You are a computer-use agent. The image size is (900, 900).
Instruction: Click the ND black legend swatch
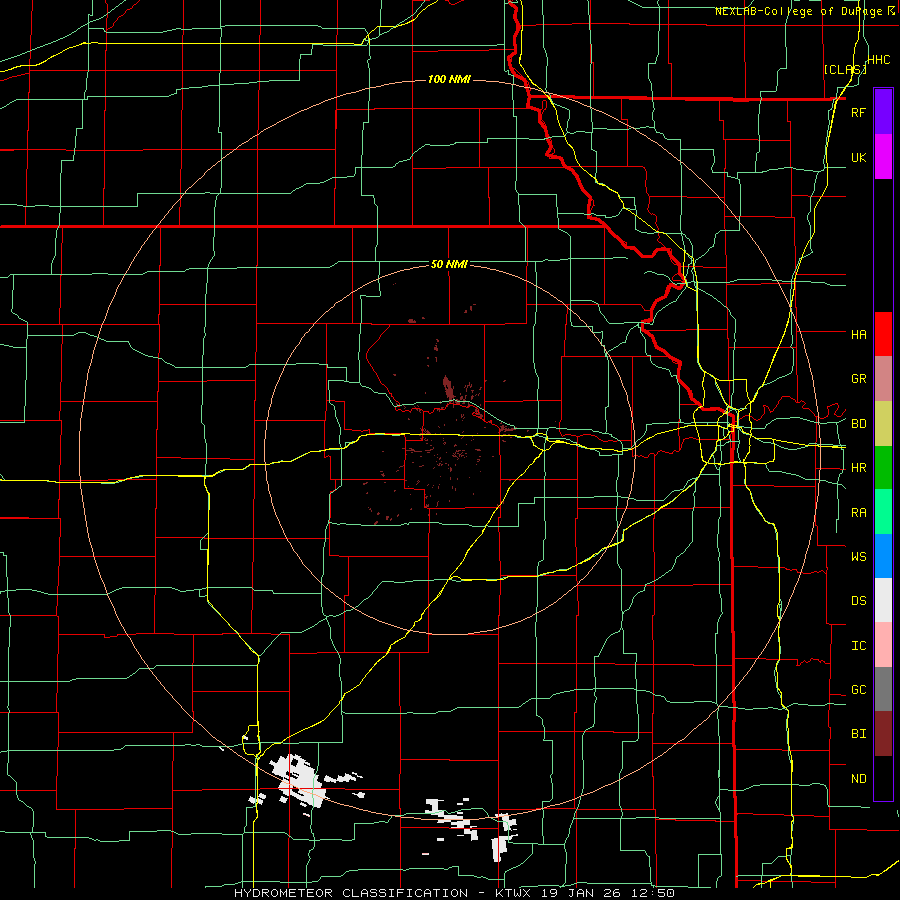coord(883,778)
